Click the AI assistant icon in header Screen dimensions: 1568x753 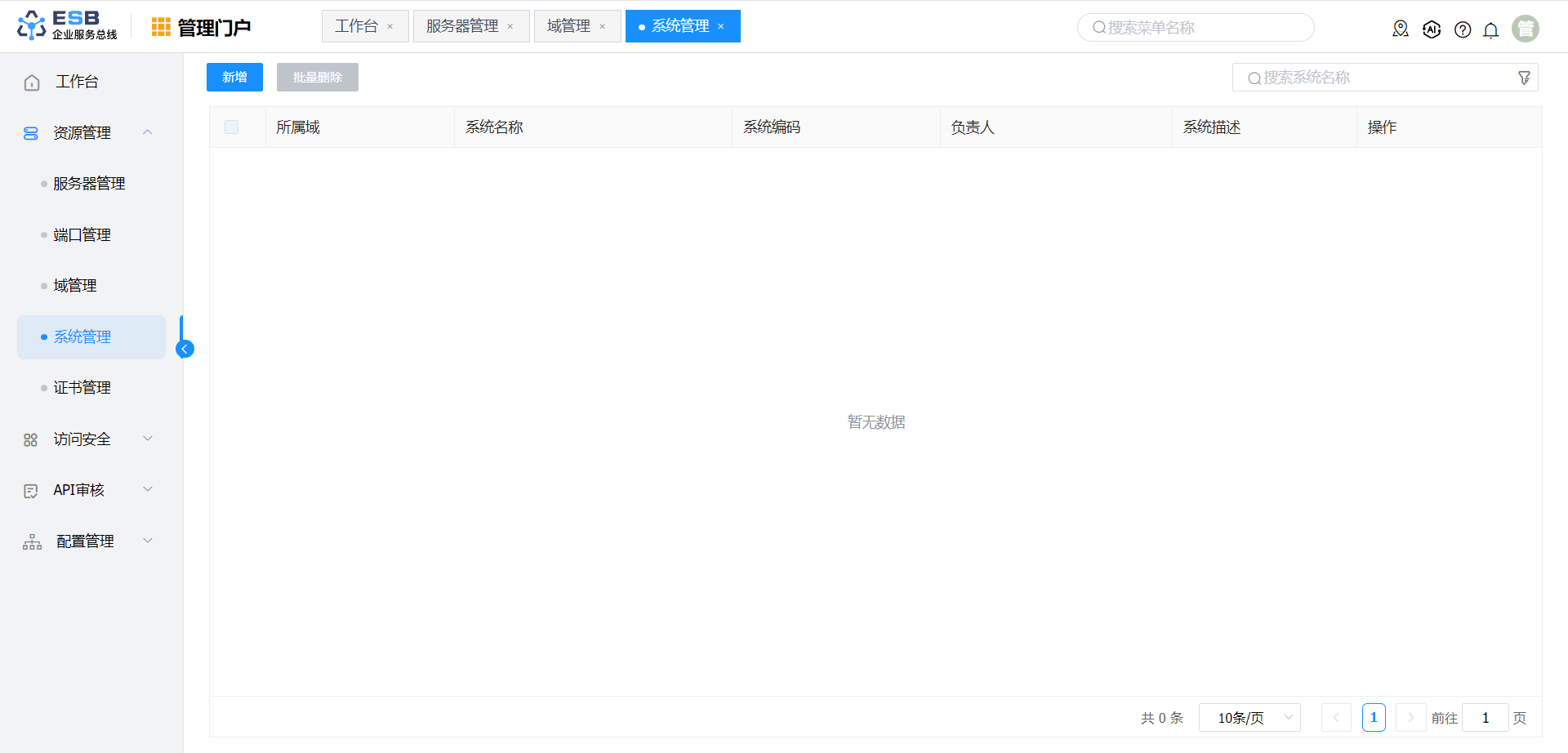1432,29
